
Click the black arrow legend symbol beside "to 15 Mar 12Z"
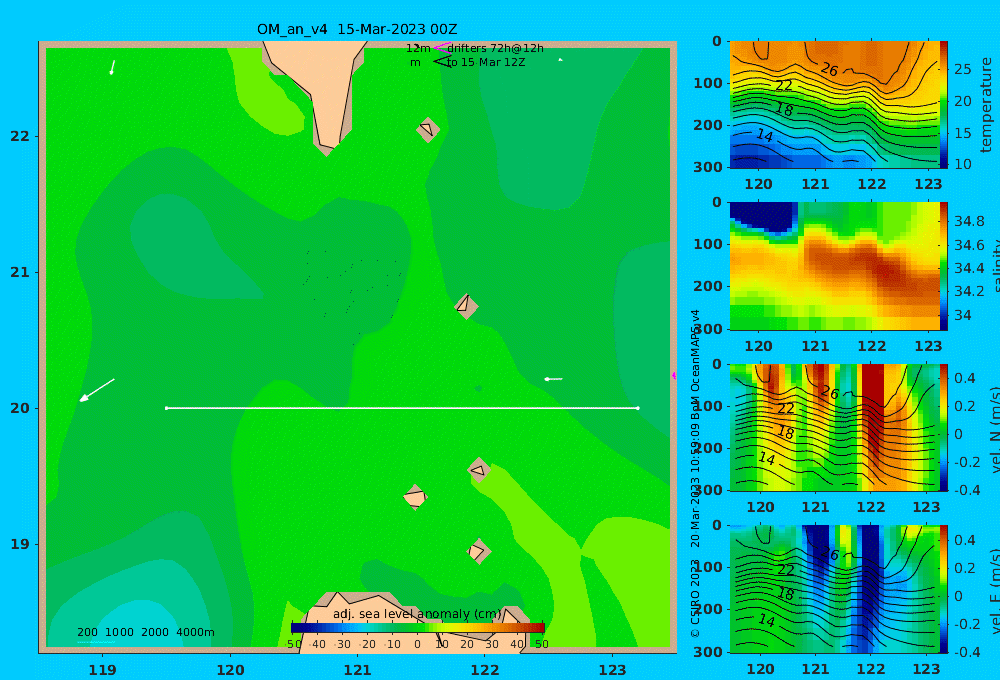pyautogui.click(x=442, y=62)
